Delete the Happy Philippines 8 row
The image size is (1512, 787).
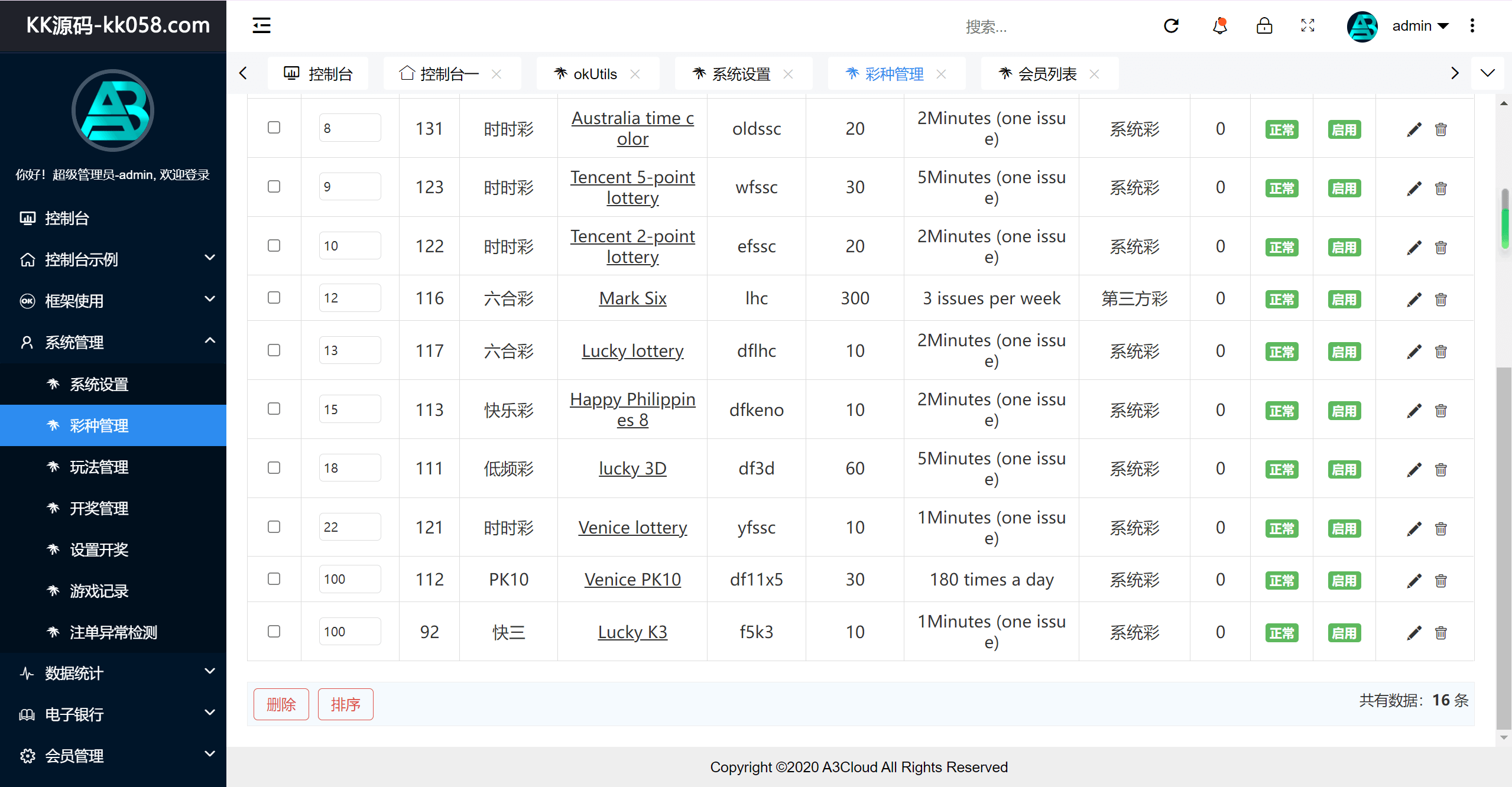[1440, 410]
